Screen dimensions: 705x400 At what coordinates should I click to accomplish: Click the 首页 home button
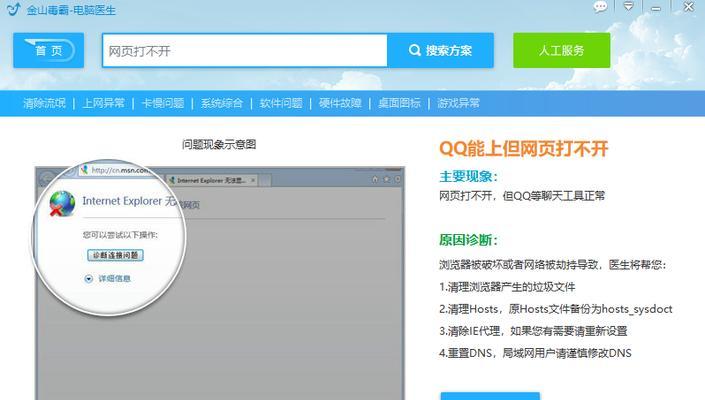click(49, 50)
